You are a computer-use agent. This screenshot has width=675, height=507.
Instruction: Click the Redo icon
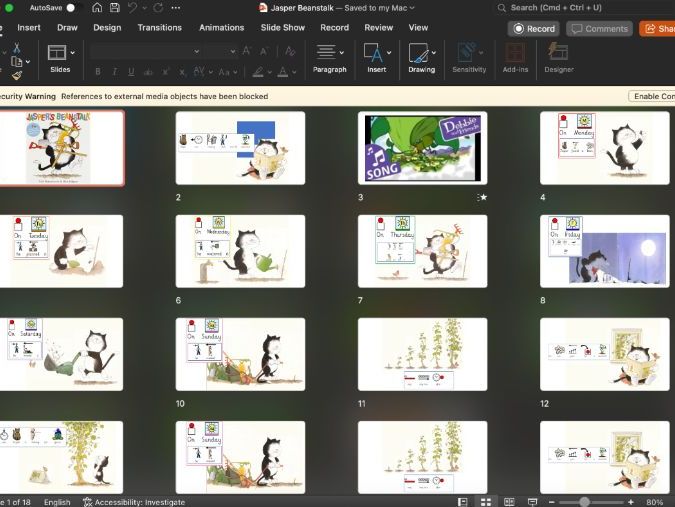click(x=158, y=8)
